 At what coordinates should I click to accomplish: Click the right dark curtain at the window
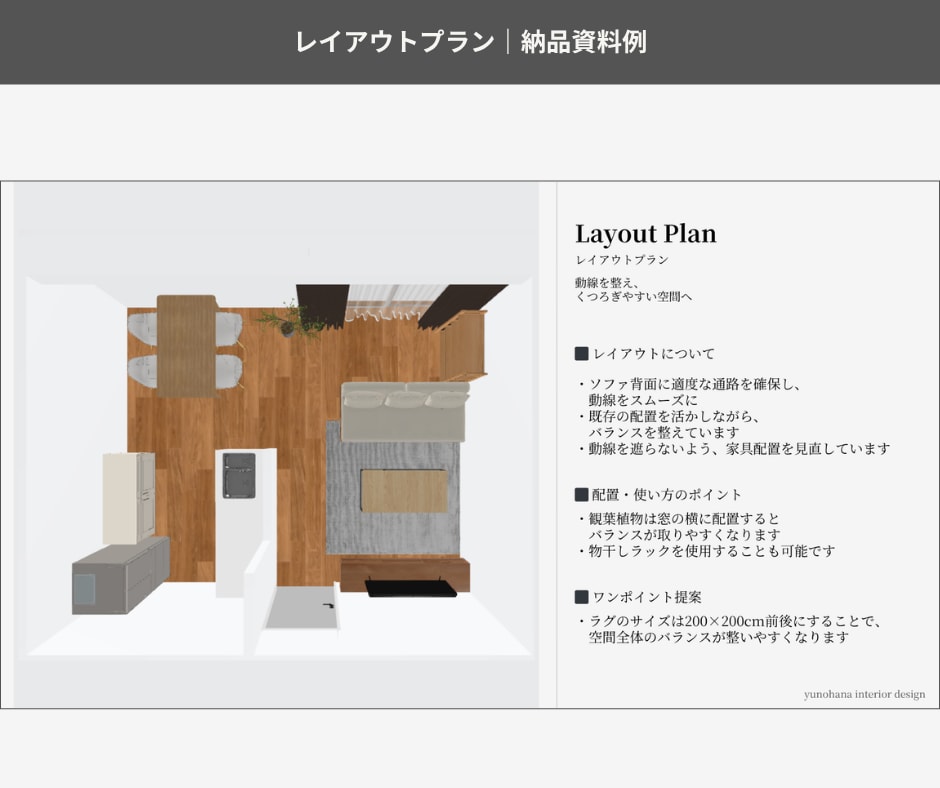pyautogui.click(x=462, y=305)
